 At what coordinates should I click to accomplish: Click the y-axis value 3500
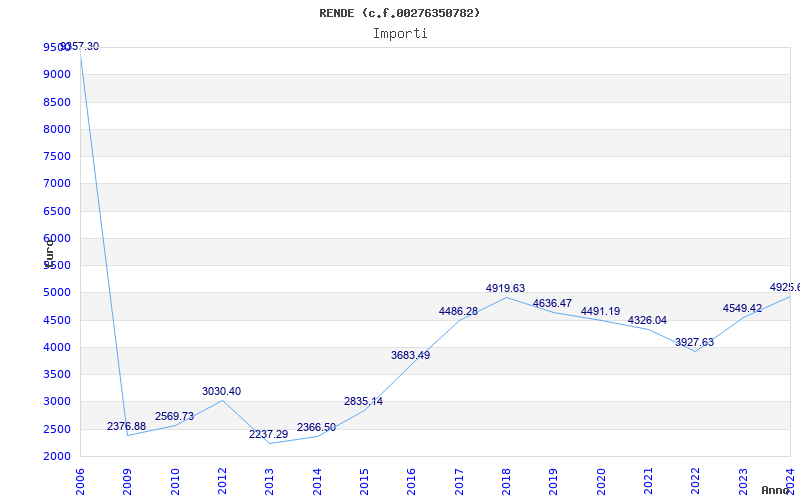coord(57,374)
